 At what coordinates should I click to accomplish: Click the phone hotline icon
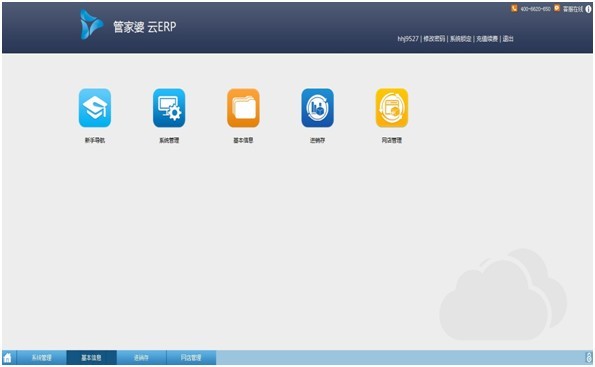[514, 8]
